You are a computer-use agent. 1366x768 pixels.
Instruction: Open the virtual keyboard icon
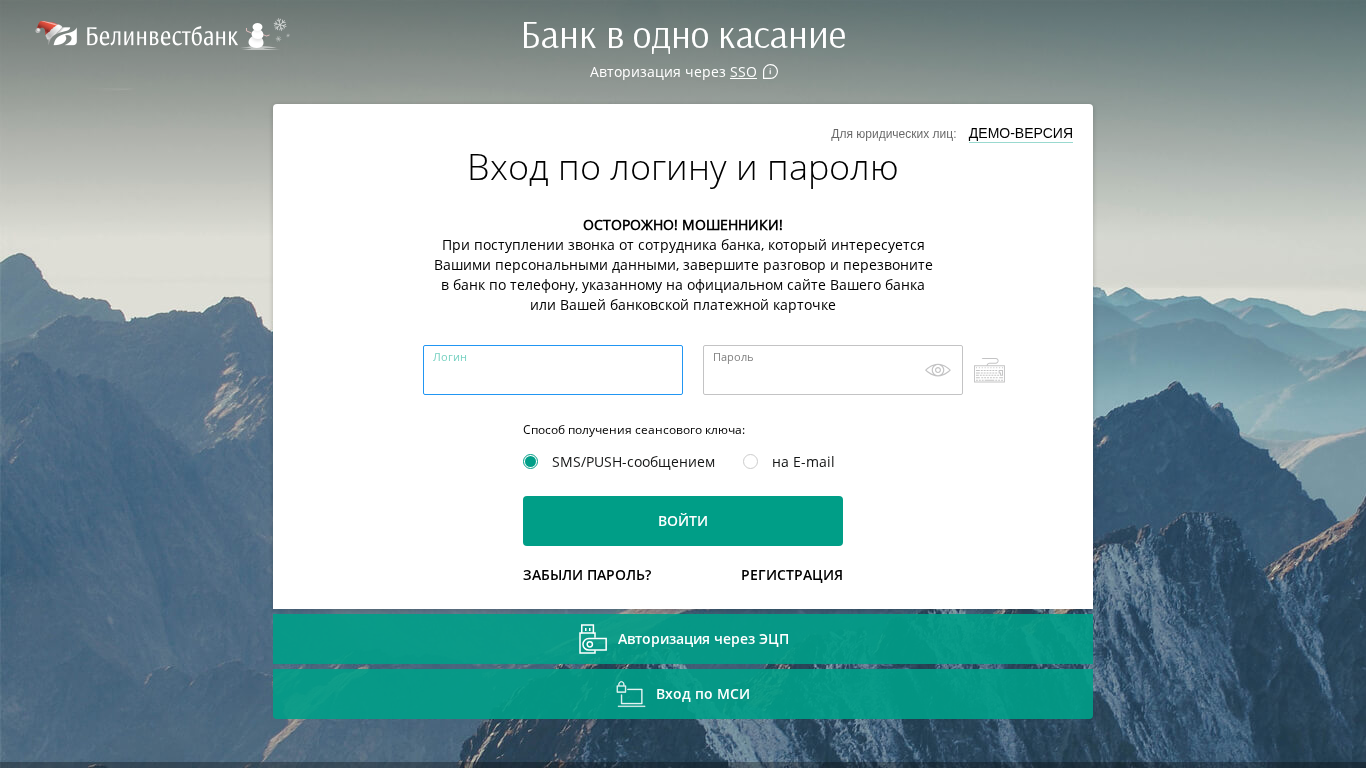pyautogui.click(x=989, y=370)
